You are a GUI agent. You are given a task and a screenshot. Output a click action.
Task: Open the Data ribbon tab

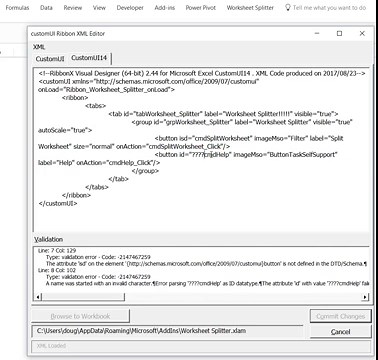click(x=46, y=7)
